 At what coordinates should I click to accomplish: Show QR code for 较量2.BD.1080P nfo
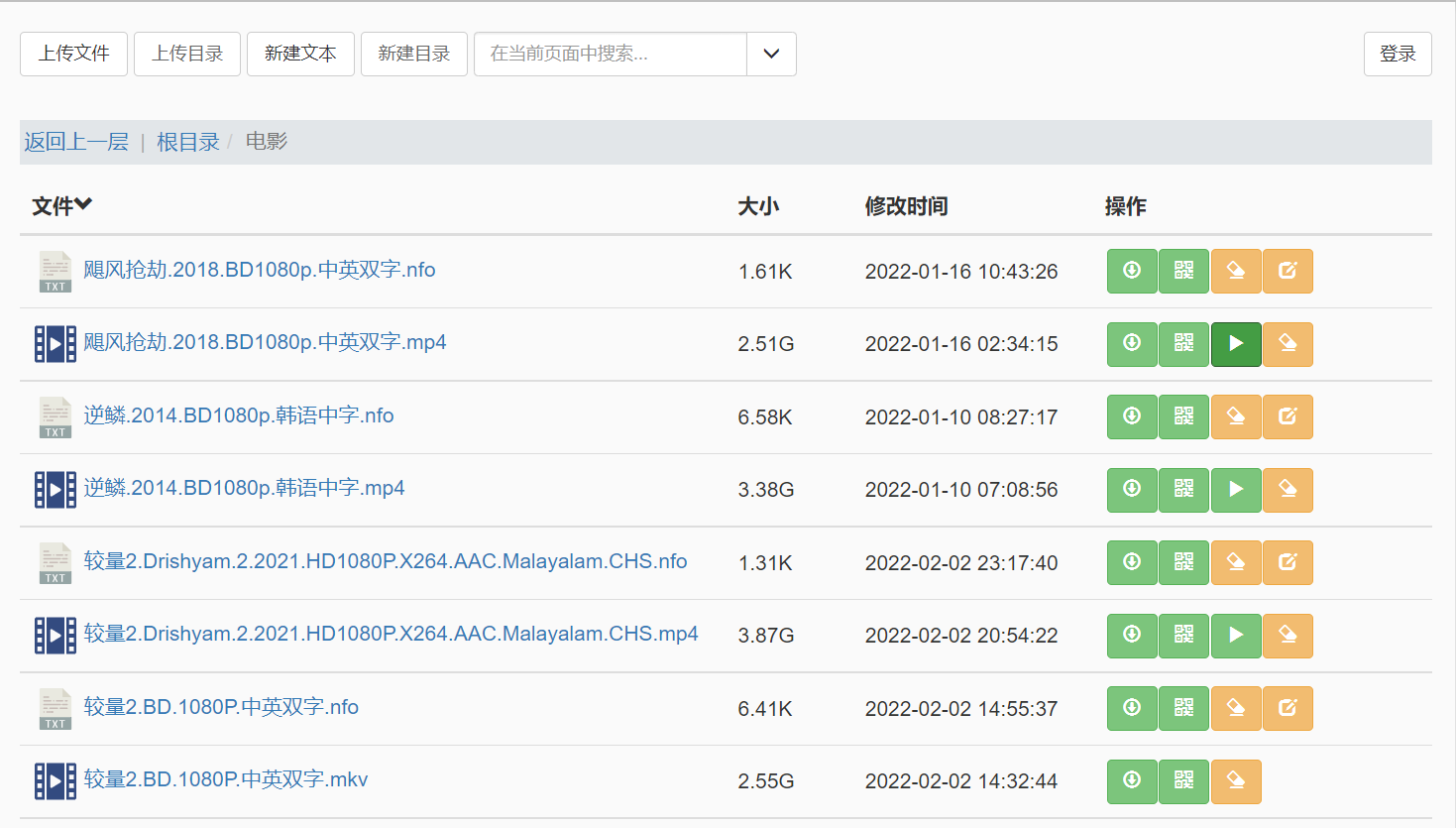[1184, 708]
